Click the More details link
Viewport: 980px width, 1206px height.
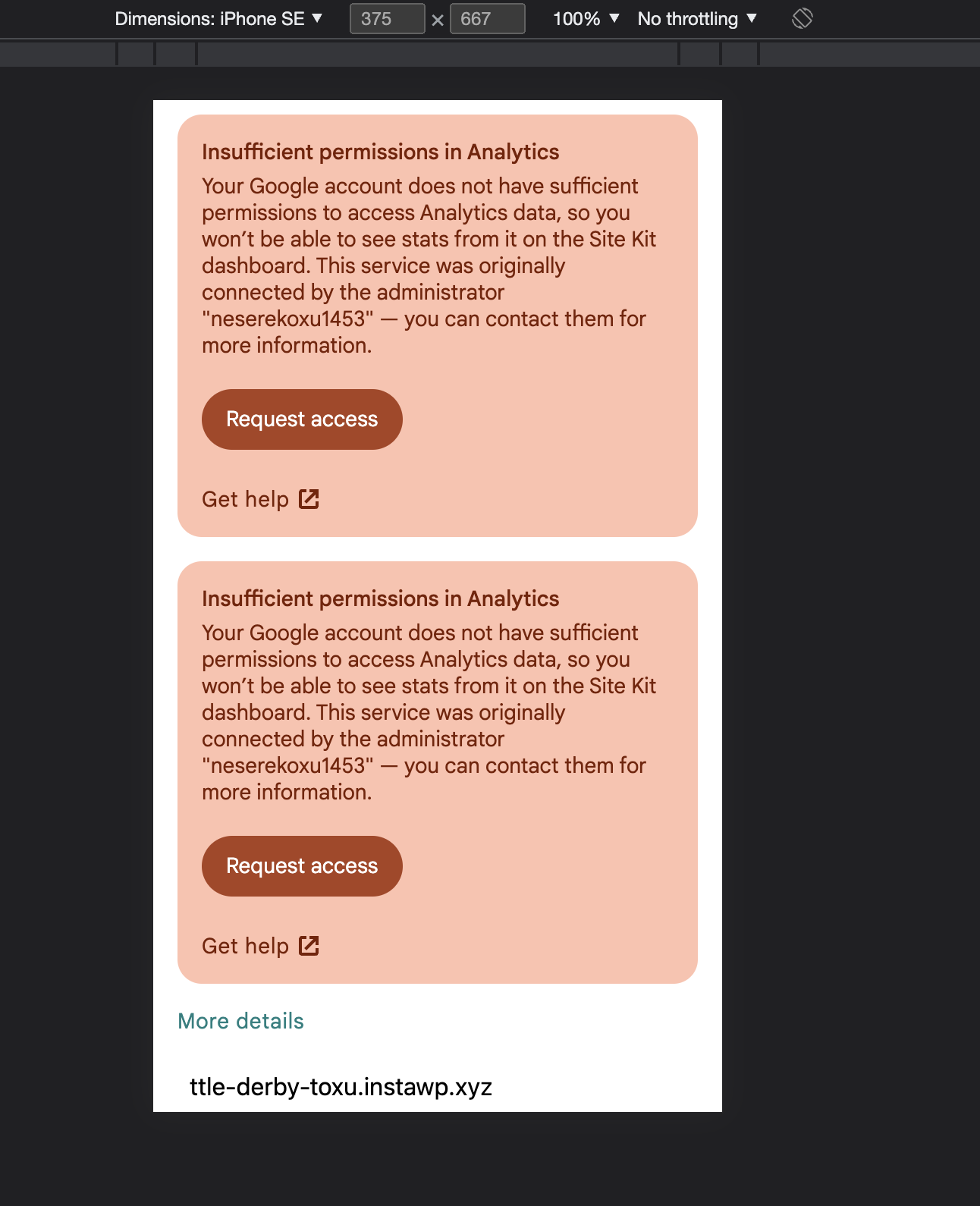point(240,1021)
